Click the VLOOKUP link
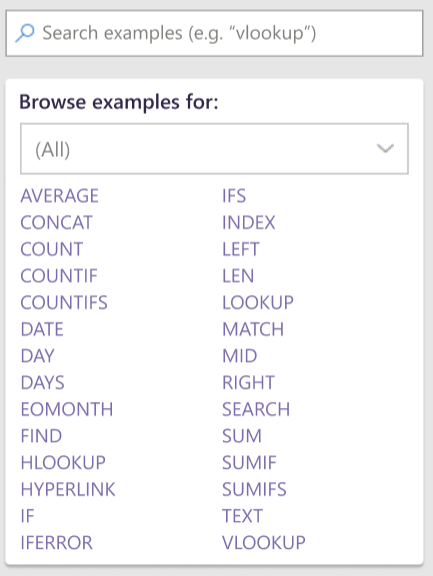Screen dimensions: 433x576 264,543
